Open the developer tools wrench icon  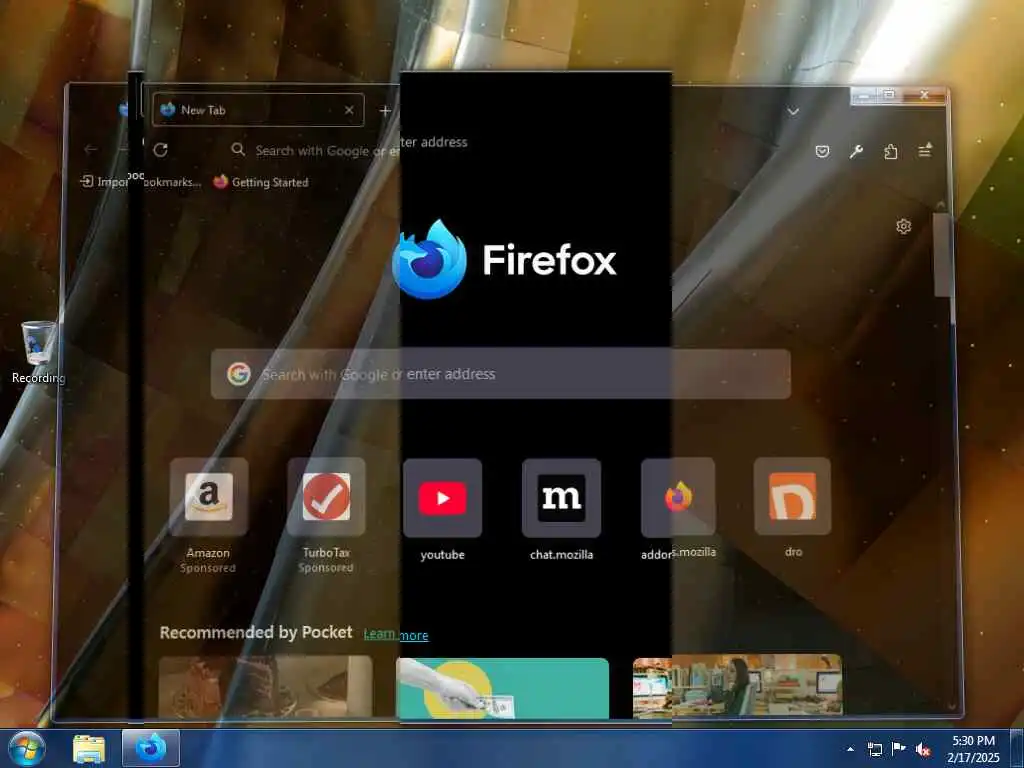pos(856,152)
